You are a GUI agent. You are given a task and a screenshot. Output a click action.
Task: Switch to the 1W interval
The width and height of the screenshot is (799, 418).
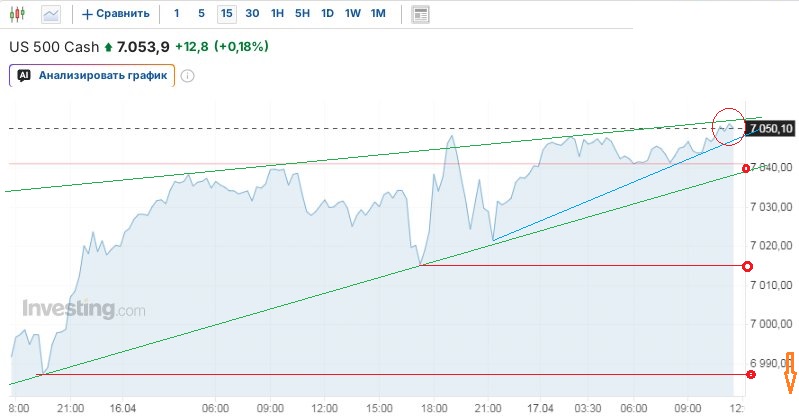pyautogui.click(x=352, y=14)
